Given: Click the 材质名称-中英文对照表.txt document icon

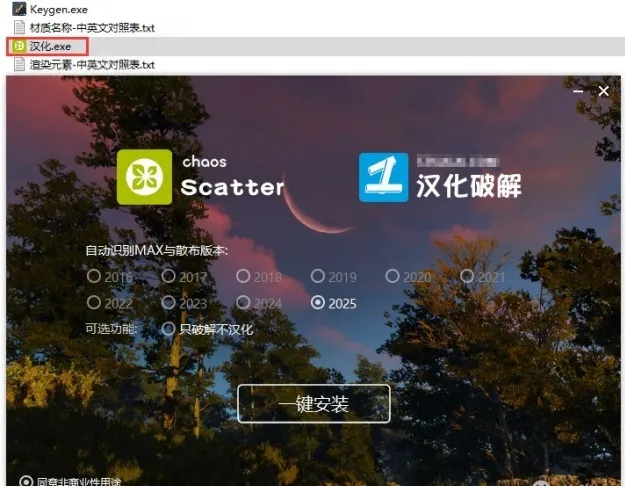Looking at the screenshot, I should point(19,28).
